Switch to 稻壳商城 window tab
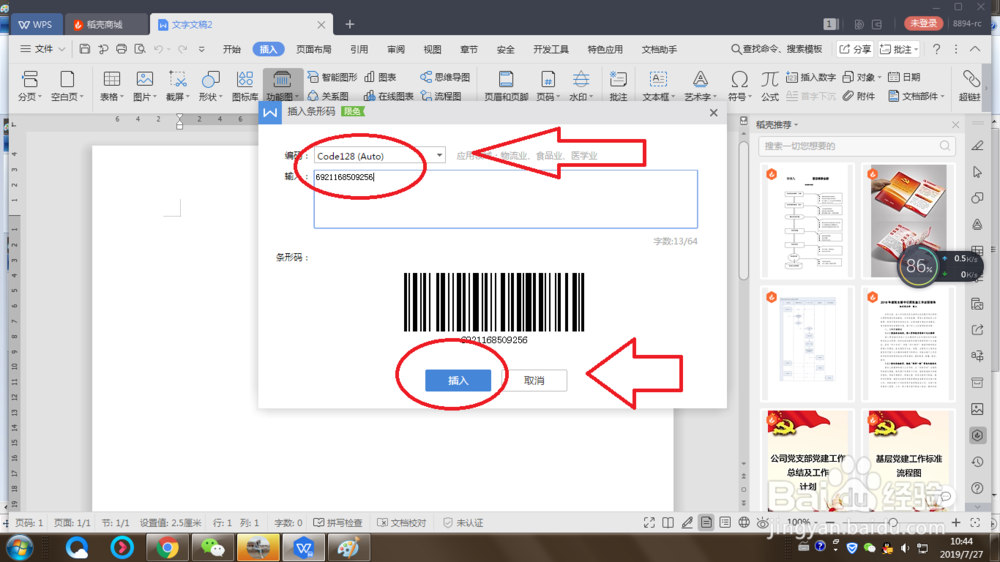1000x562 pixels. tap(105, 24)
